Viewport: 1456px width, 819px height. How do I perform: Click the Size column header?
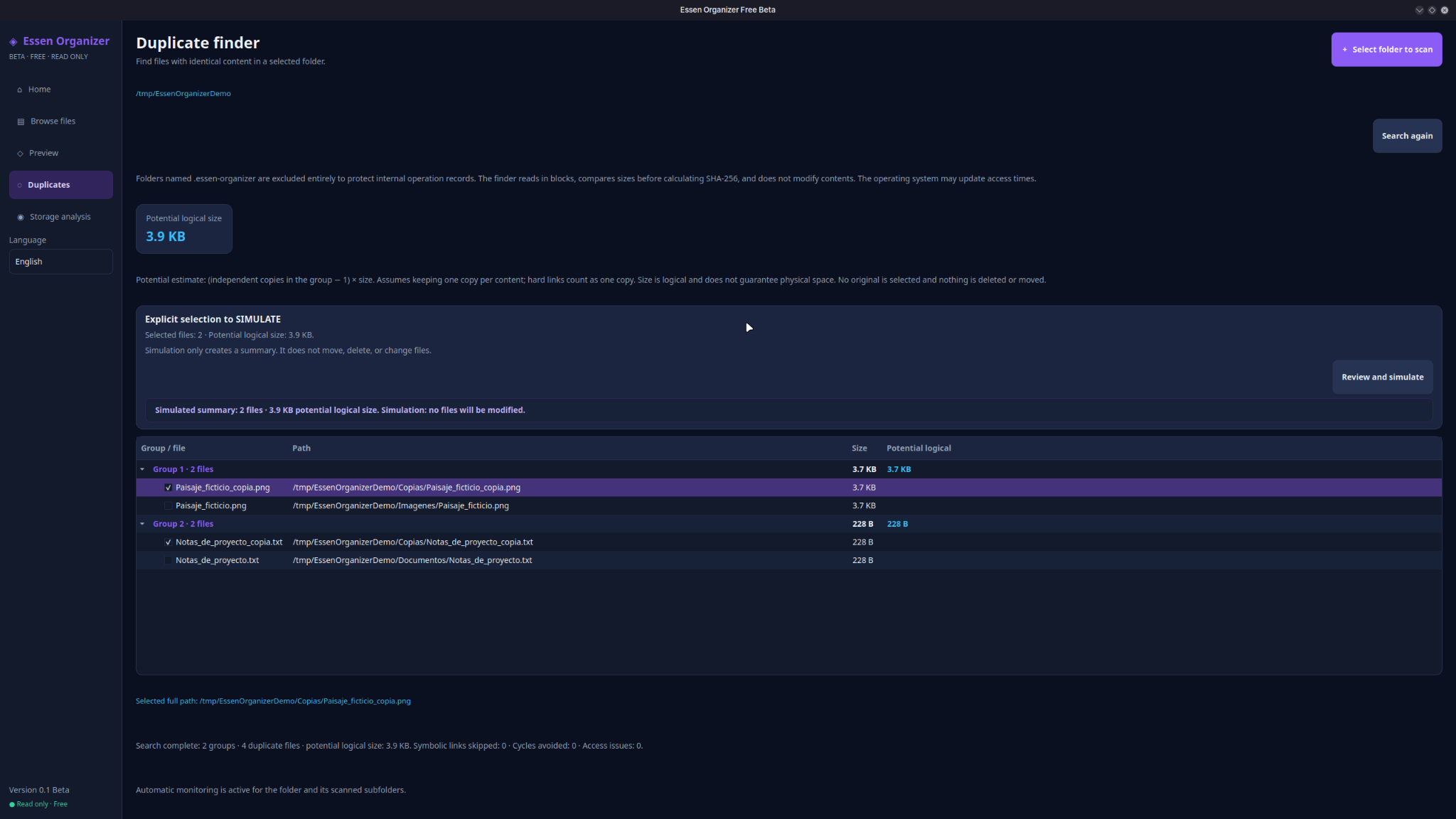(860, 449)
